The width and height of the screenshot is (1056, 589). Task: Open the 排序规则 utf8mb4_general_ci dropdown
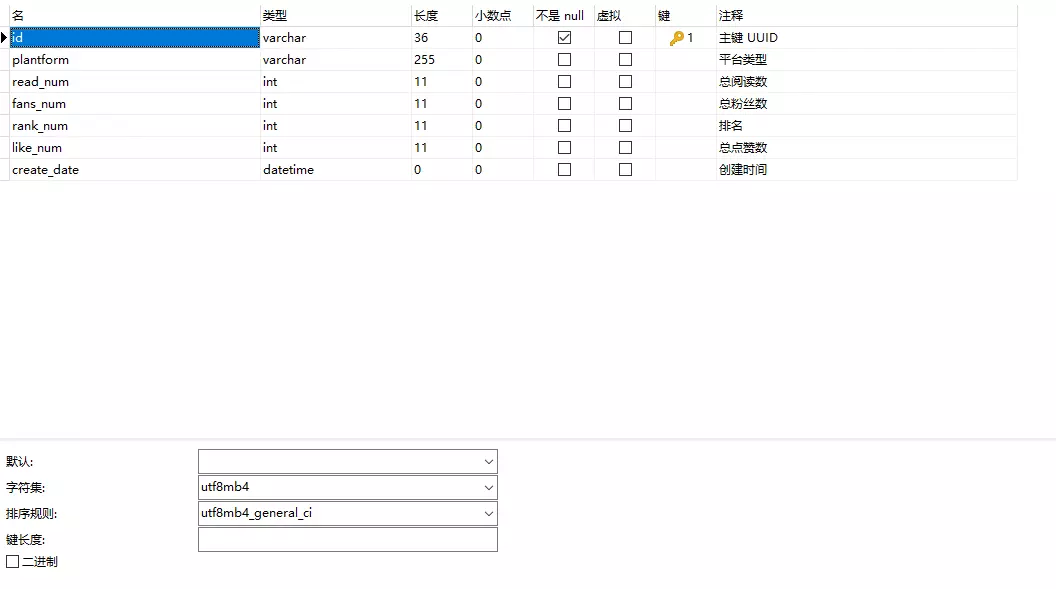pos(489,514)
